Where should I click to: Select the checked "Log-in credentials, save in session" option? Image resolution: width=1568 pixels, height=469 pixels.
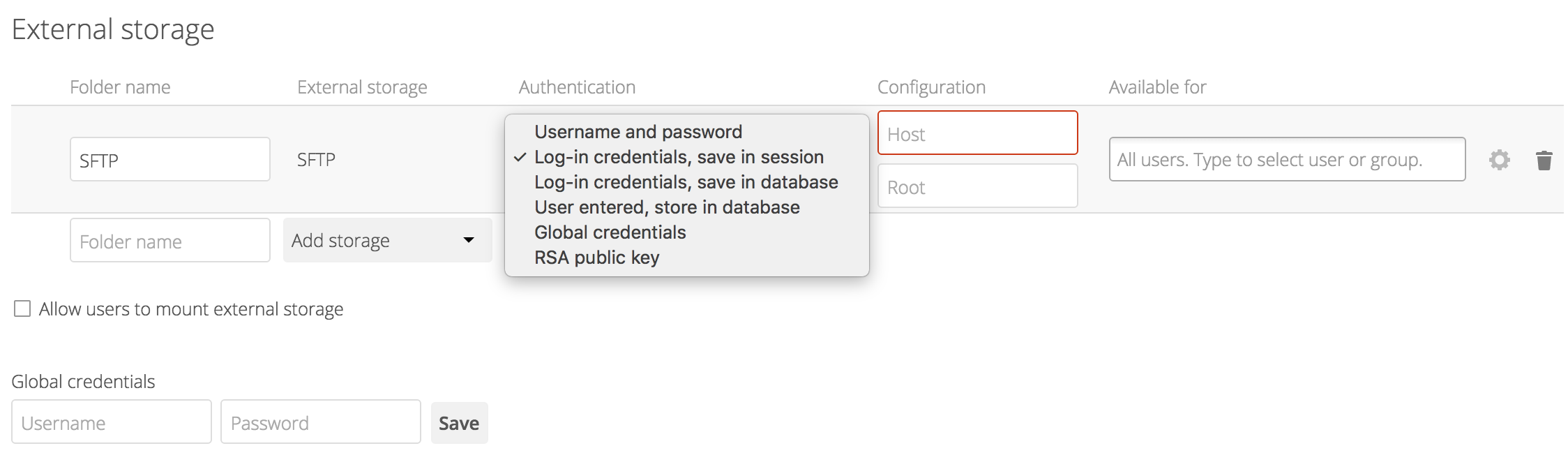[x=678, y=157]
